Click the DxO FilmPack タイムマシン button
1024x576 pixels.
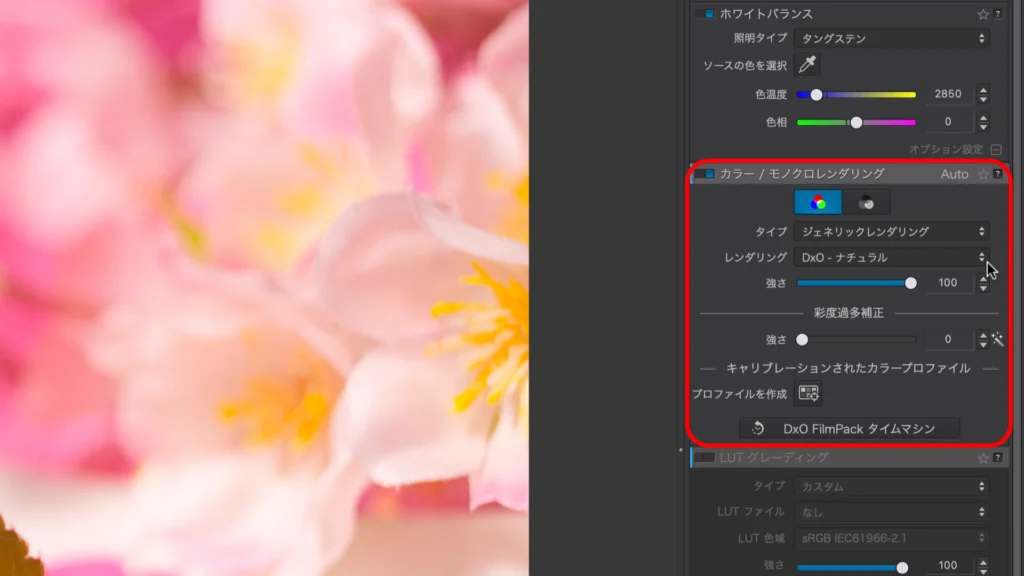click(849, 428)
